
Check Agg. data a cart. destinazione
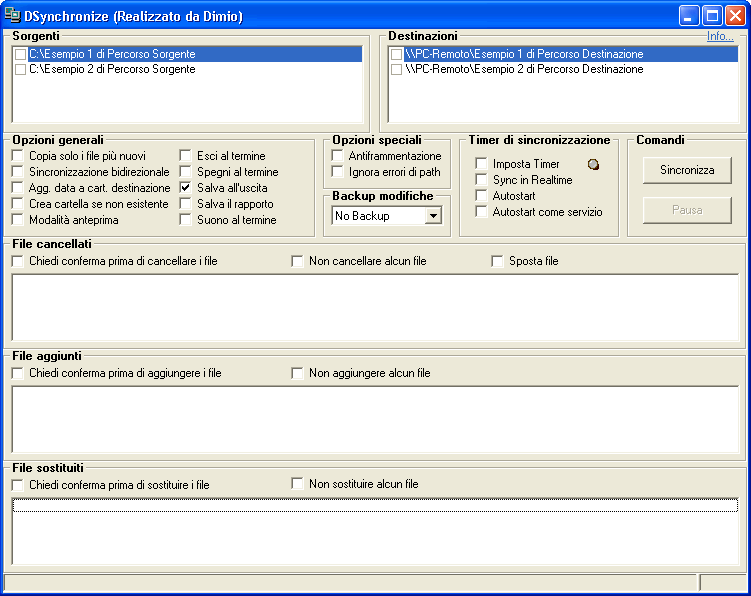pyautogui.click(x=18, y=188)
